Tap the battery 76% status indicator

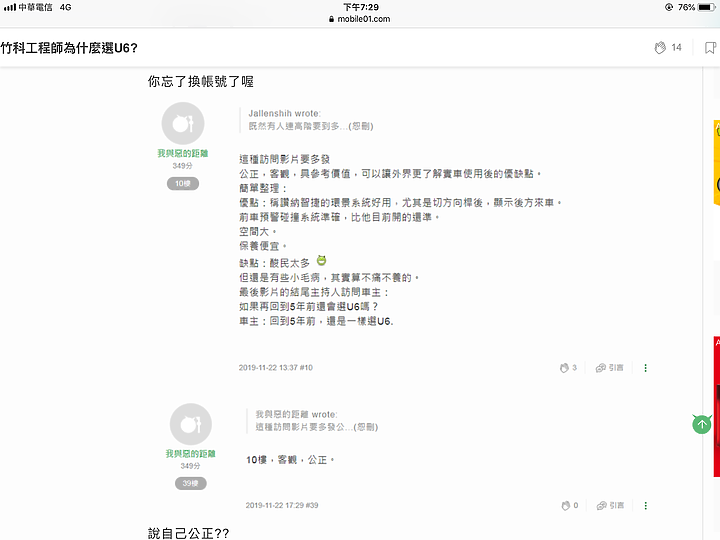tap(697, 7)
